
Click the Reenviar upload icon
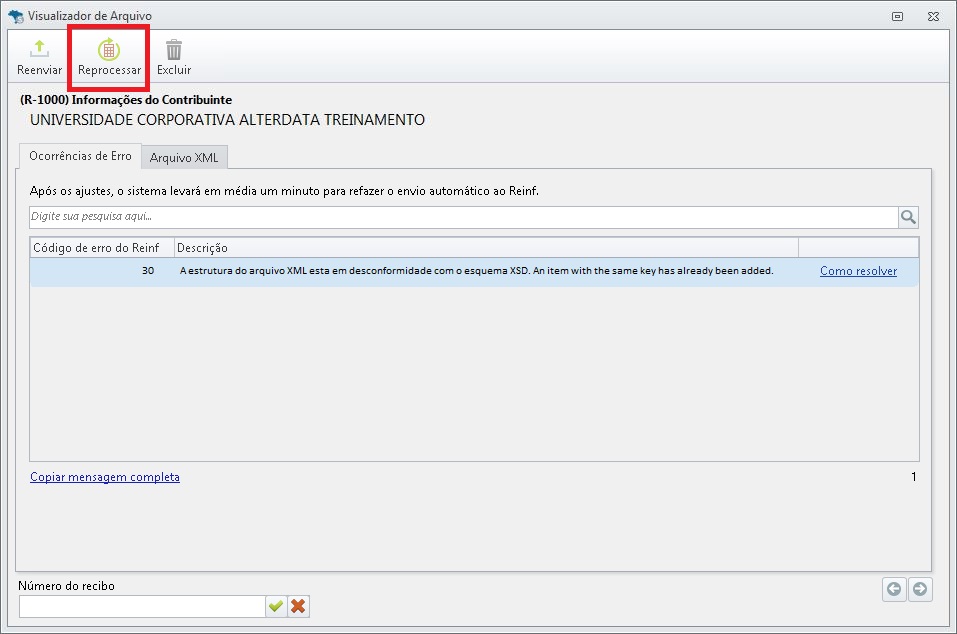point(39,49)
